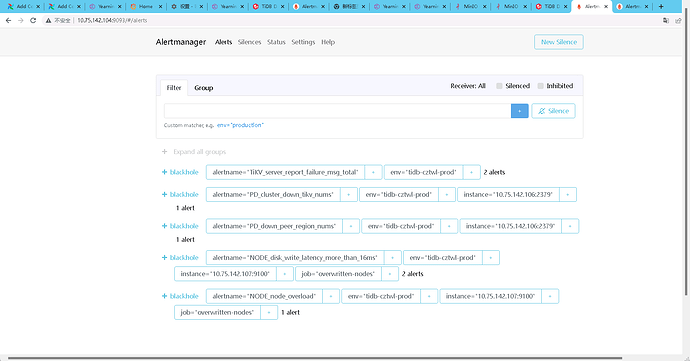
Task: Close the active Alertmanager browser tab
Action: tap(606, 7)
